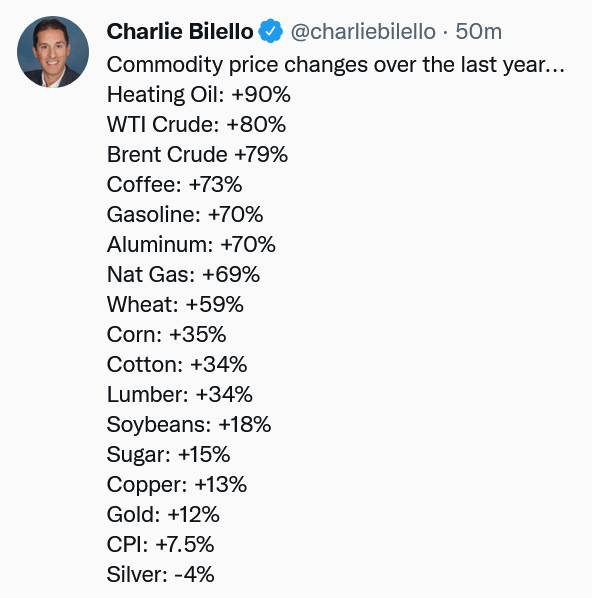The image size is (592, 598).
Task: Click the Lumber +34% line
Action: (x=180, y=394)
